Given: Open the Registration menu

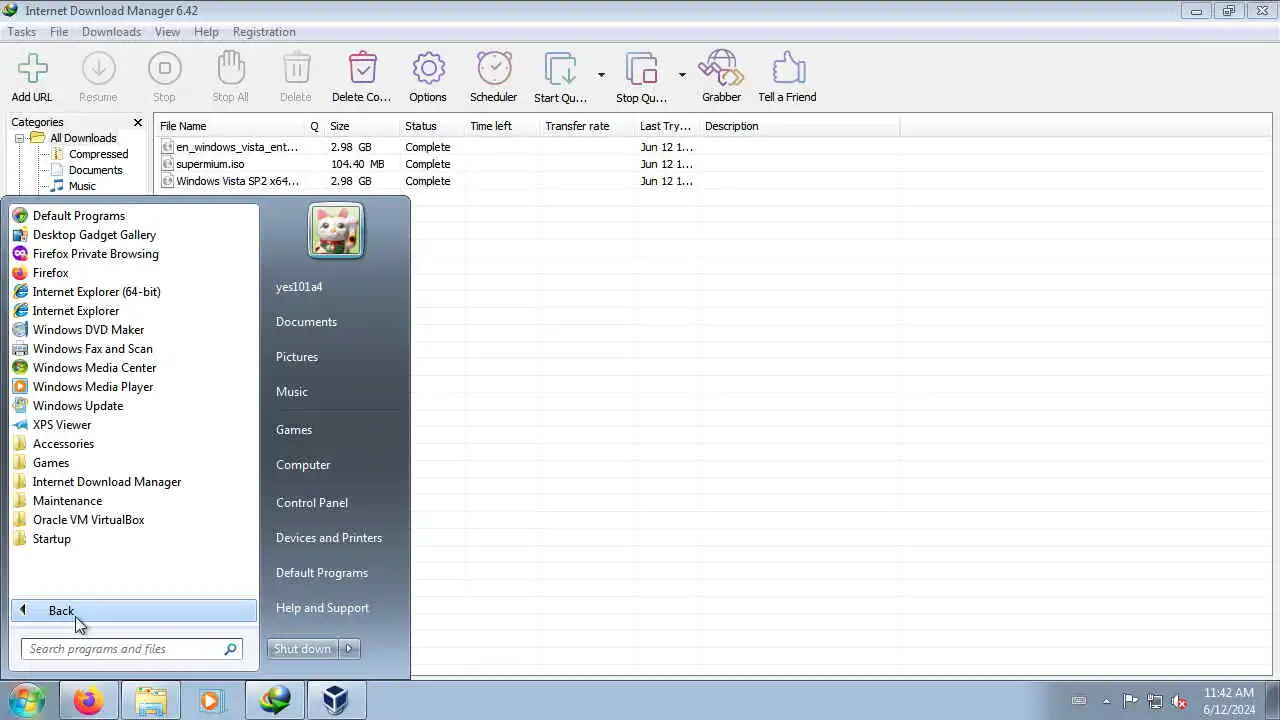Looking at the screenshot, I should 264,32.
